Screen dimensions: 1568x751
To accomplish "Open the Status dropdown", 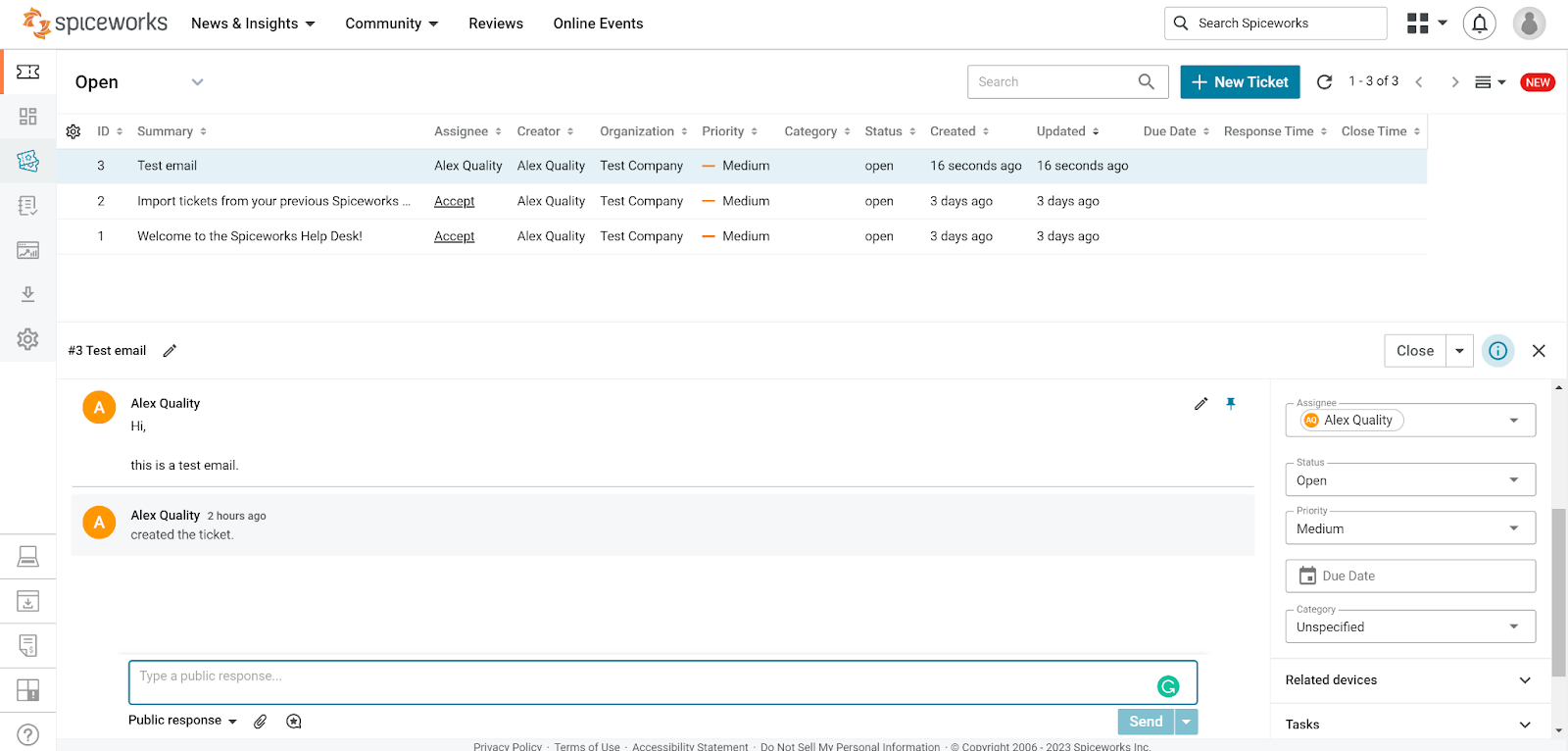I will (1409, 480).
